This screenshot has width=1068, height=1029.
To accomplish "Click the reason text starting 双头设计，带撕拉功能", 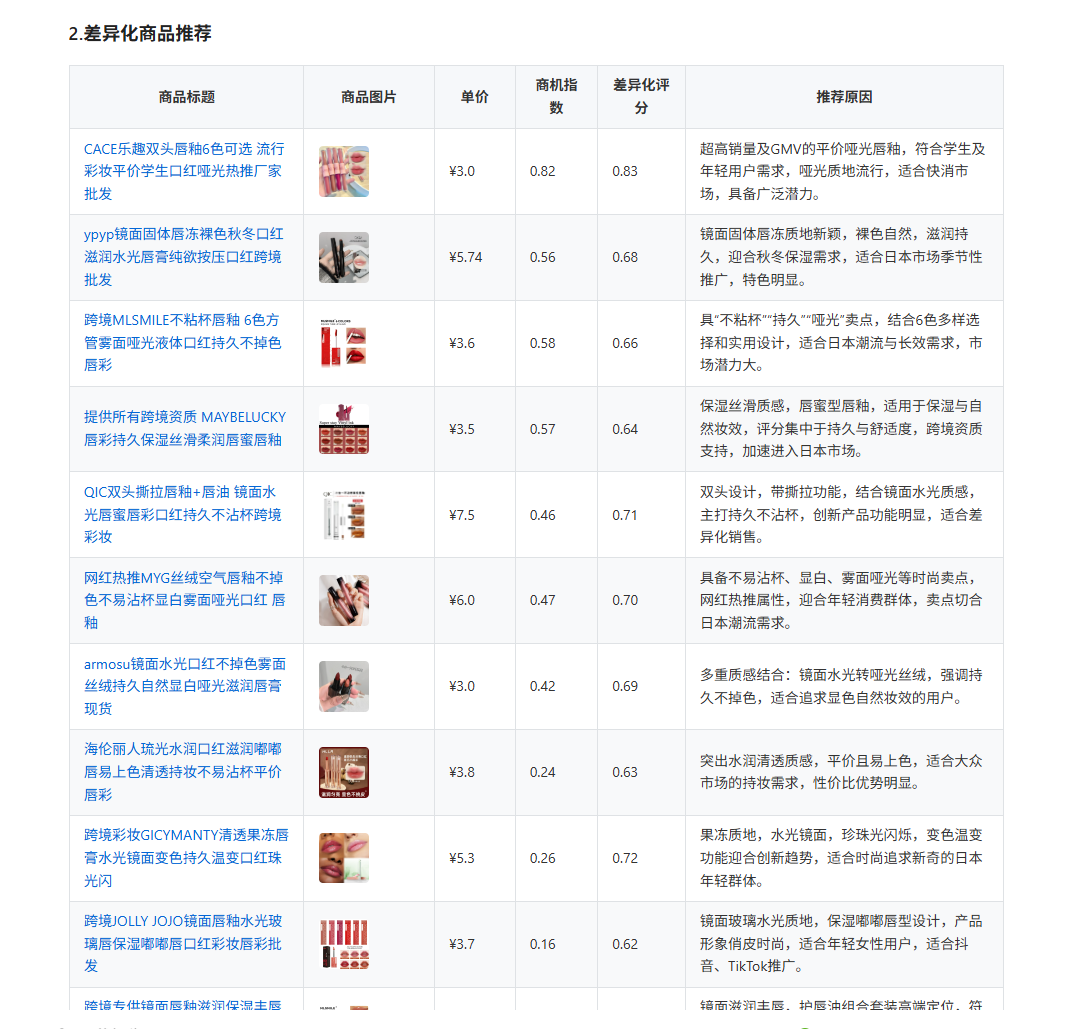I will click(841, 514).
